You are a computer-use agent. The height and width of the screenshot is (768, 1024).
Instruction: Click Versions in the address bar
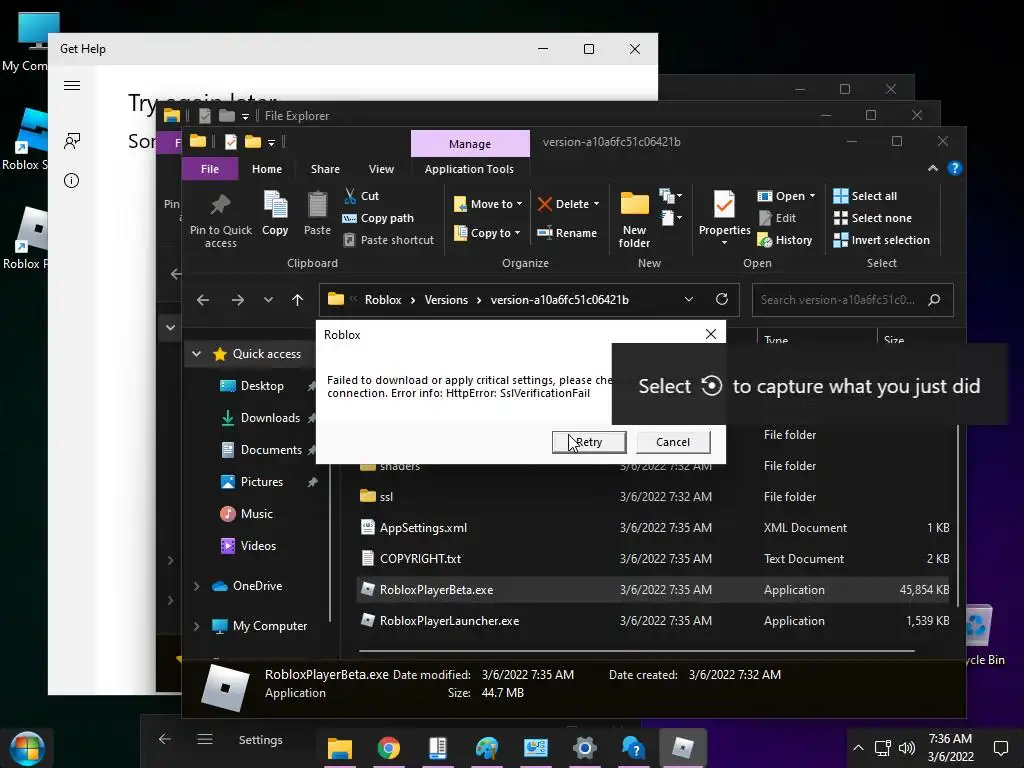pyautogui.click(x=446, y=300)
